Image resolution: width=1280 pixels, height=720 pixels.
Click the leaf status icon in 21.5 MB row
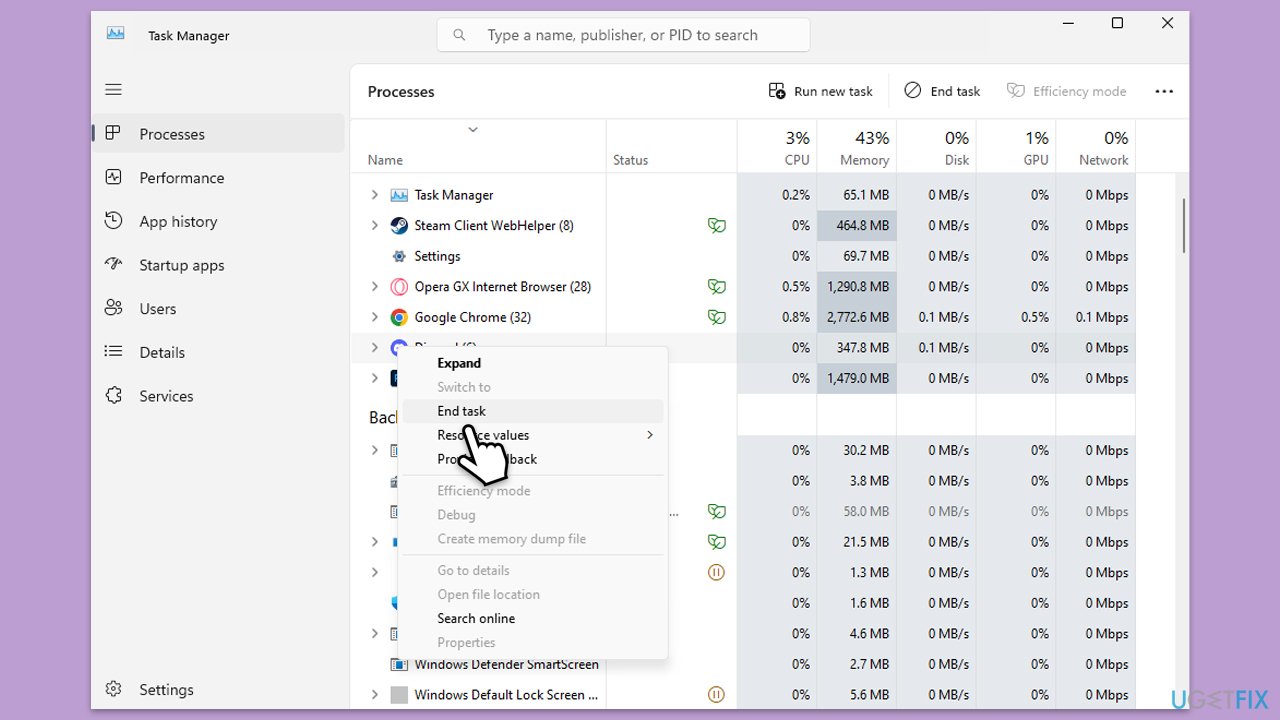pos(716,542)
